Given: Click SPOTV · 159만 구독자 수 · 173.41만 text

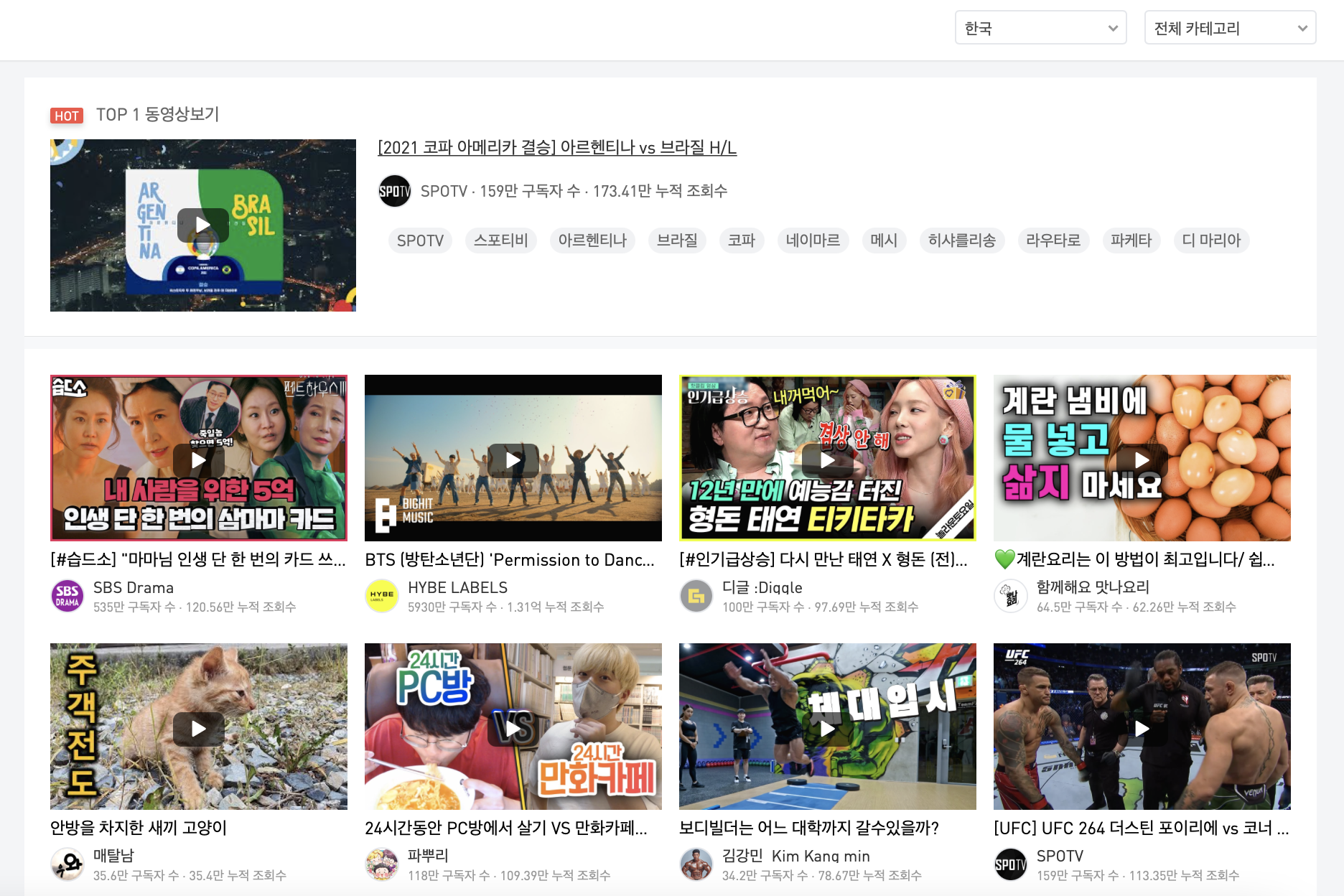Looking at the screenshot, I should coord(574,191).
